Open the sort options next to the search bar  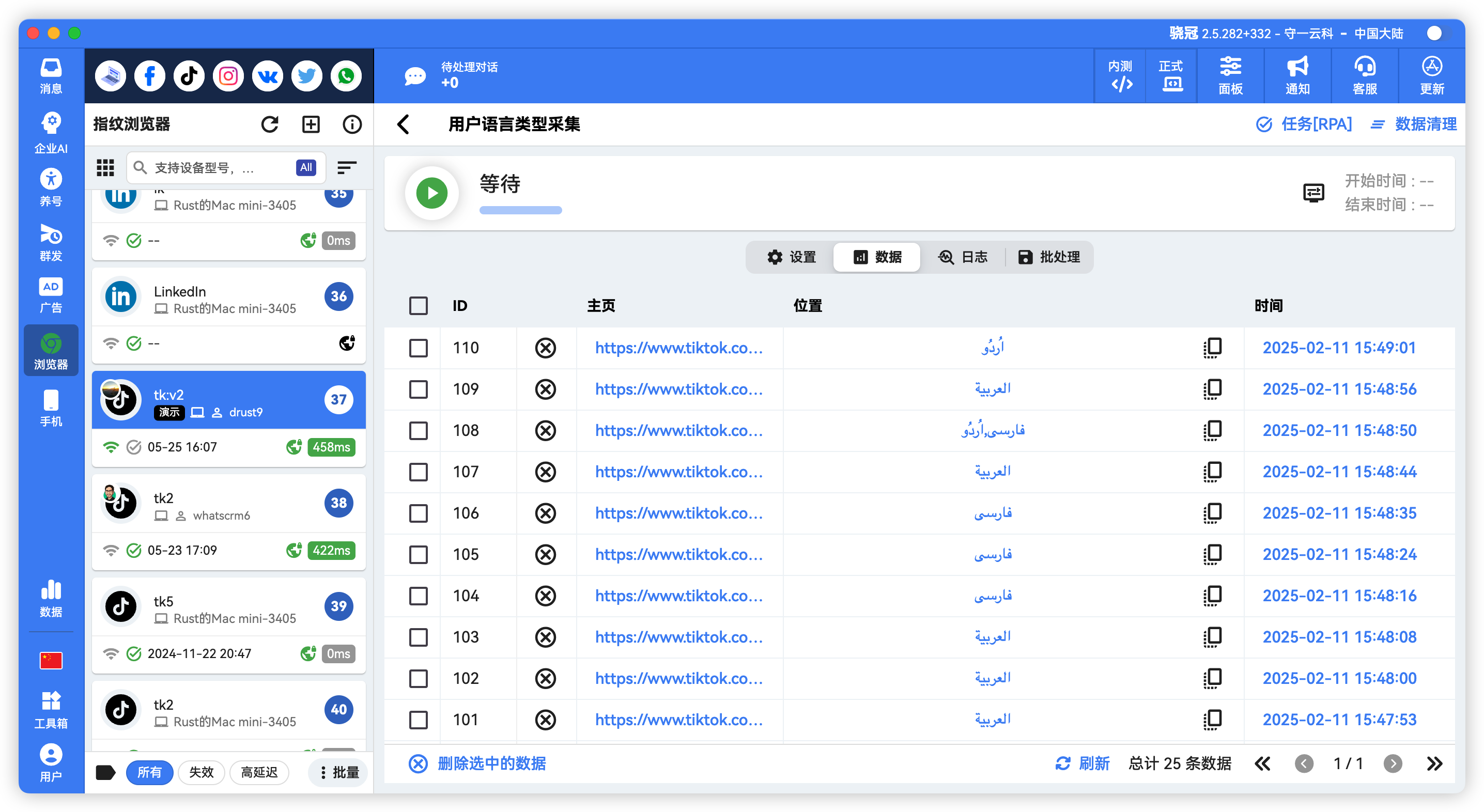point(346,167)
